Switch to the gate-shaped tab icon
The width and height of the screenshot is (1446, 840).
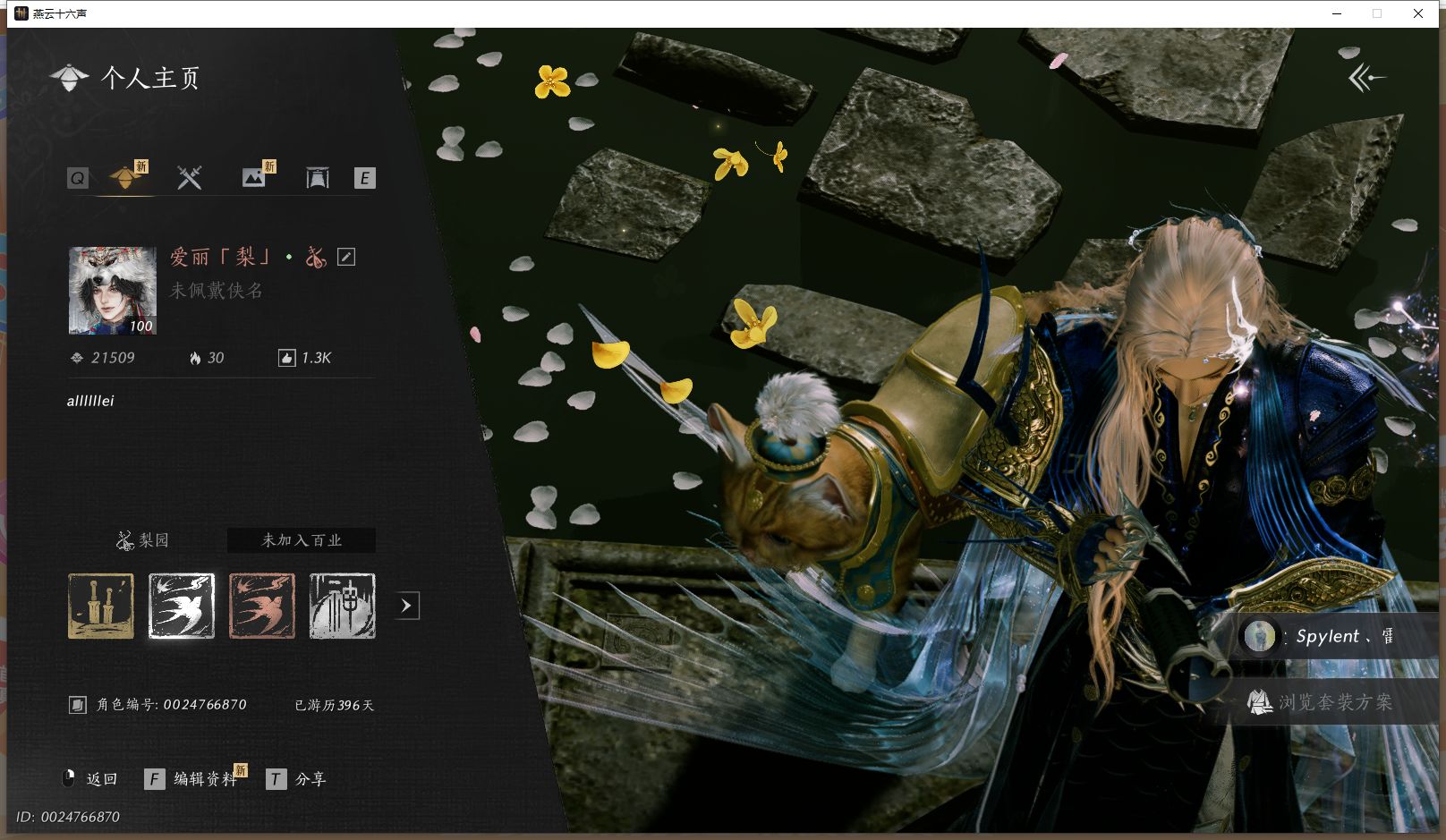point(318,177)
